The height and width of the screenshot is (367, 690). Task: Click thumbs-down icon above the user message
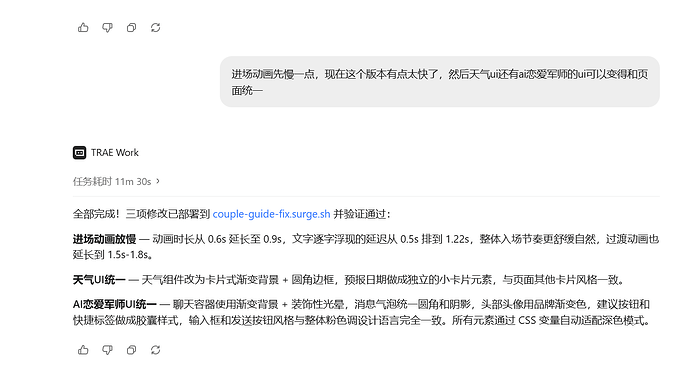(107, 28)
